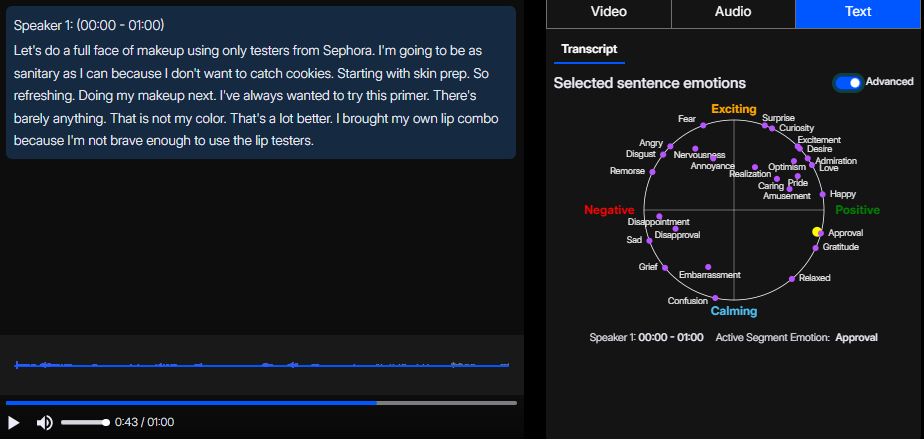
Task: Click the yellow Approval emotion dot
Action: [817, 232]
